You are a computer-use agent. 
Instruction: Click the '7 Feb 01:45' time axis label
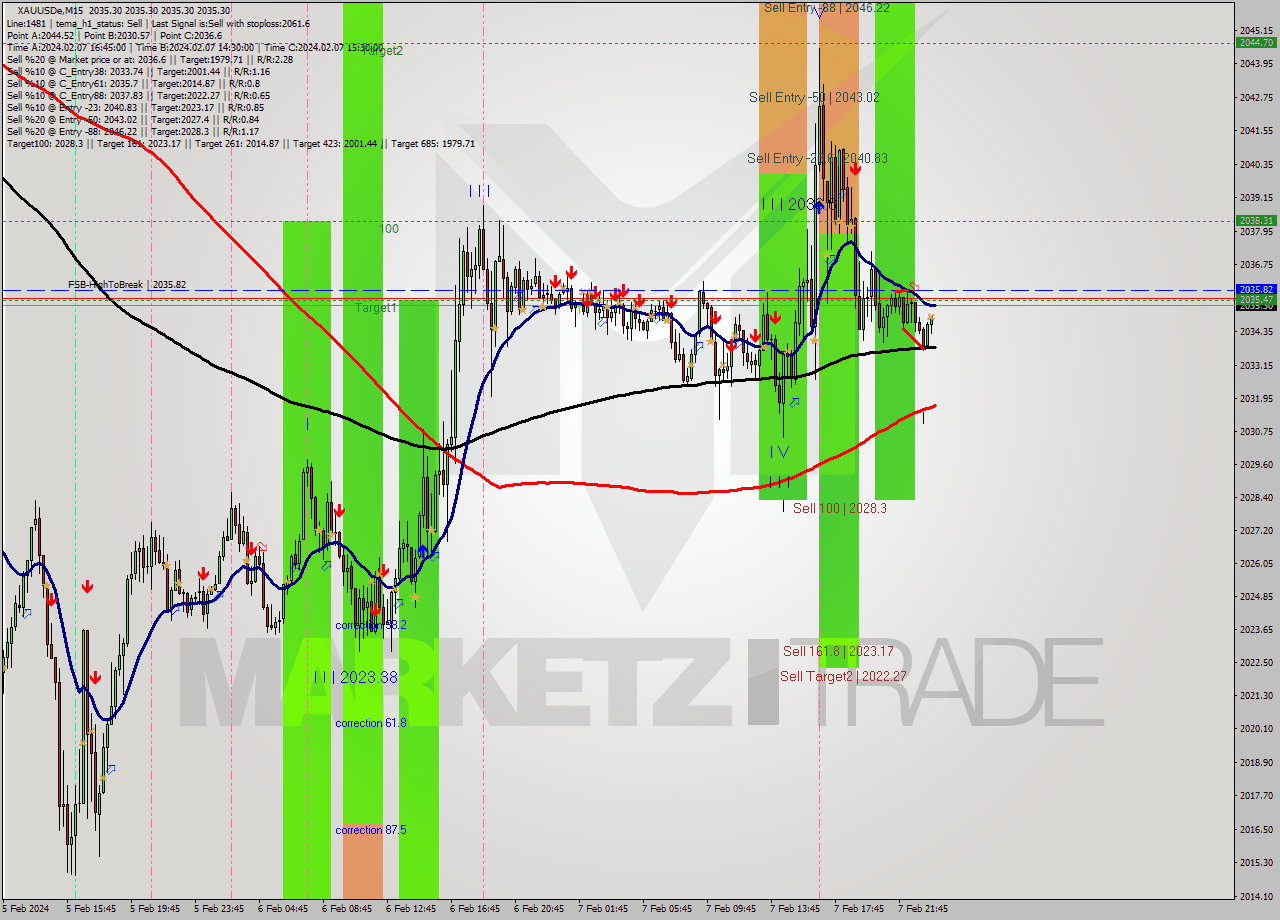tap(603, 909)
